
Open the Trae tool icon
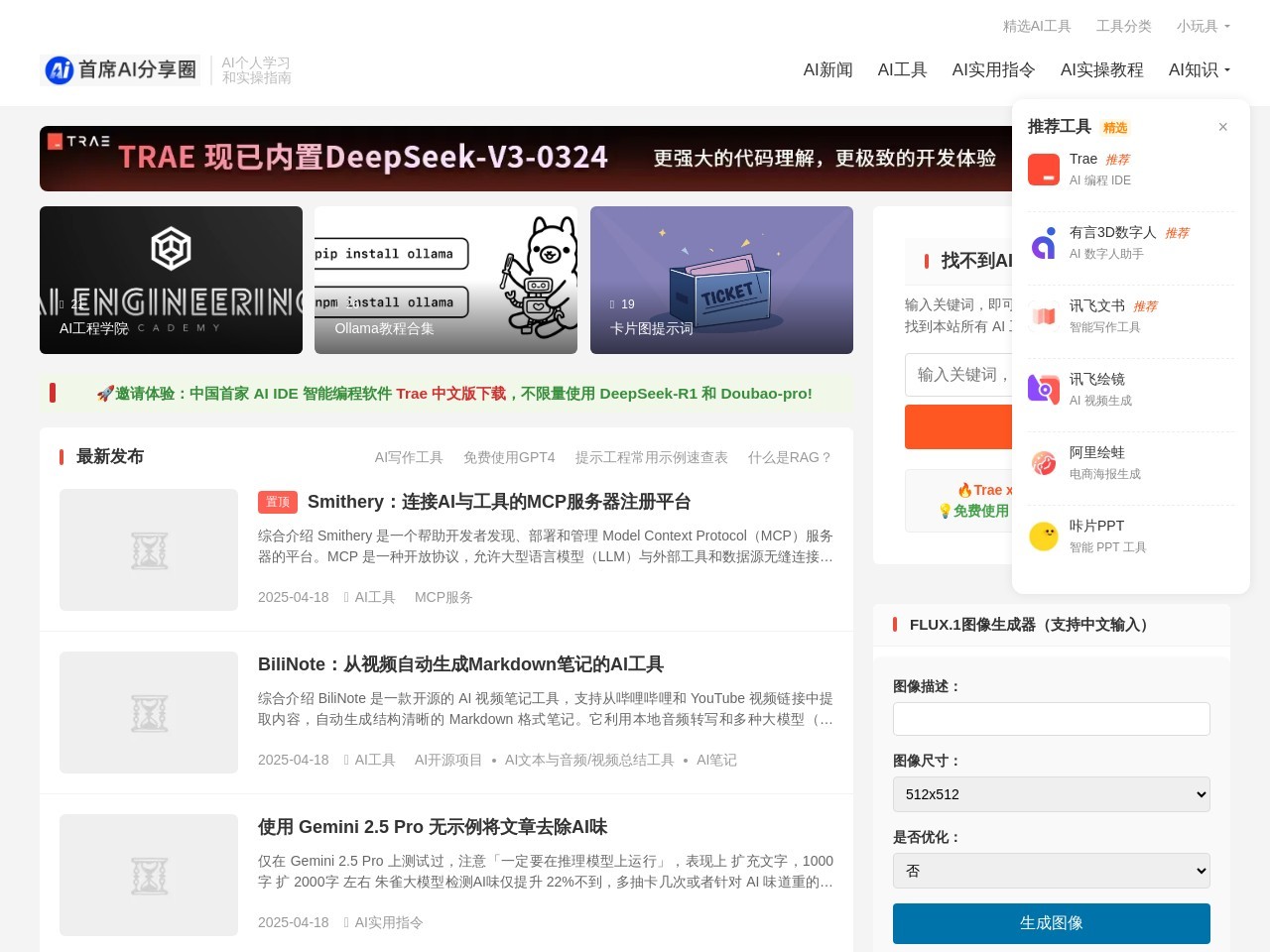click(1044, 170)
